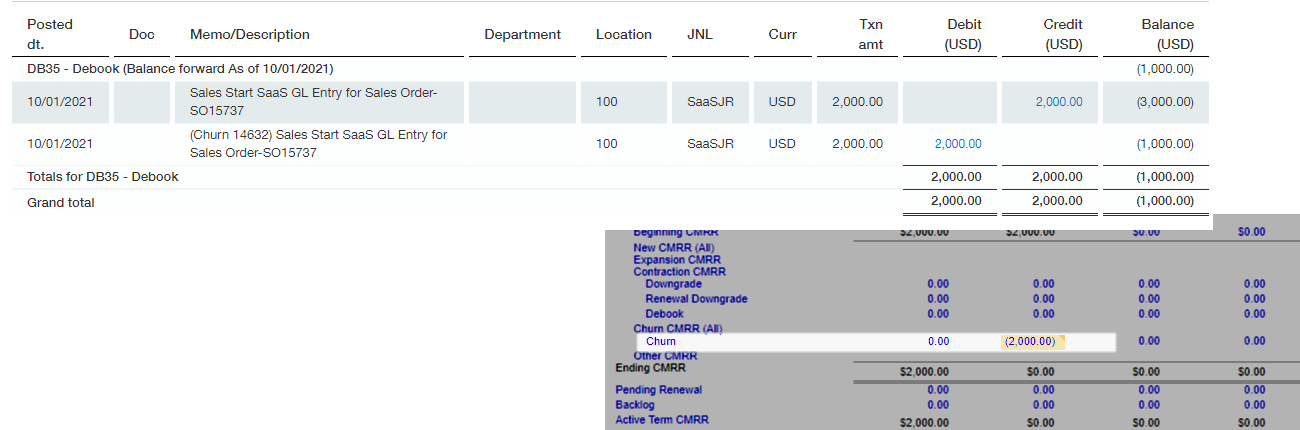Viewport: 1300px width, 430px height.
Task: Click the Expansion CMRR row label
Action: pos(677,260)
